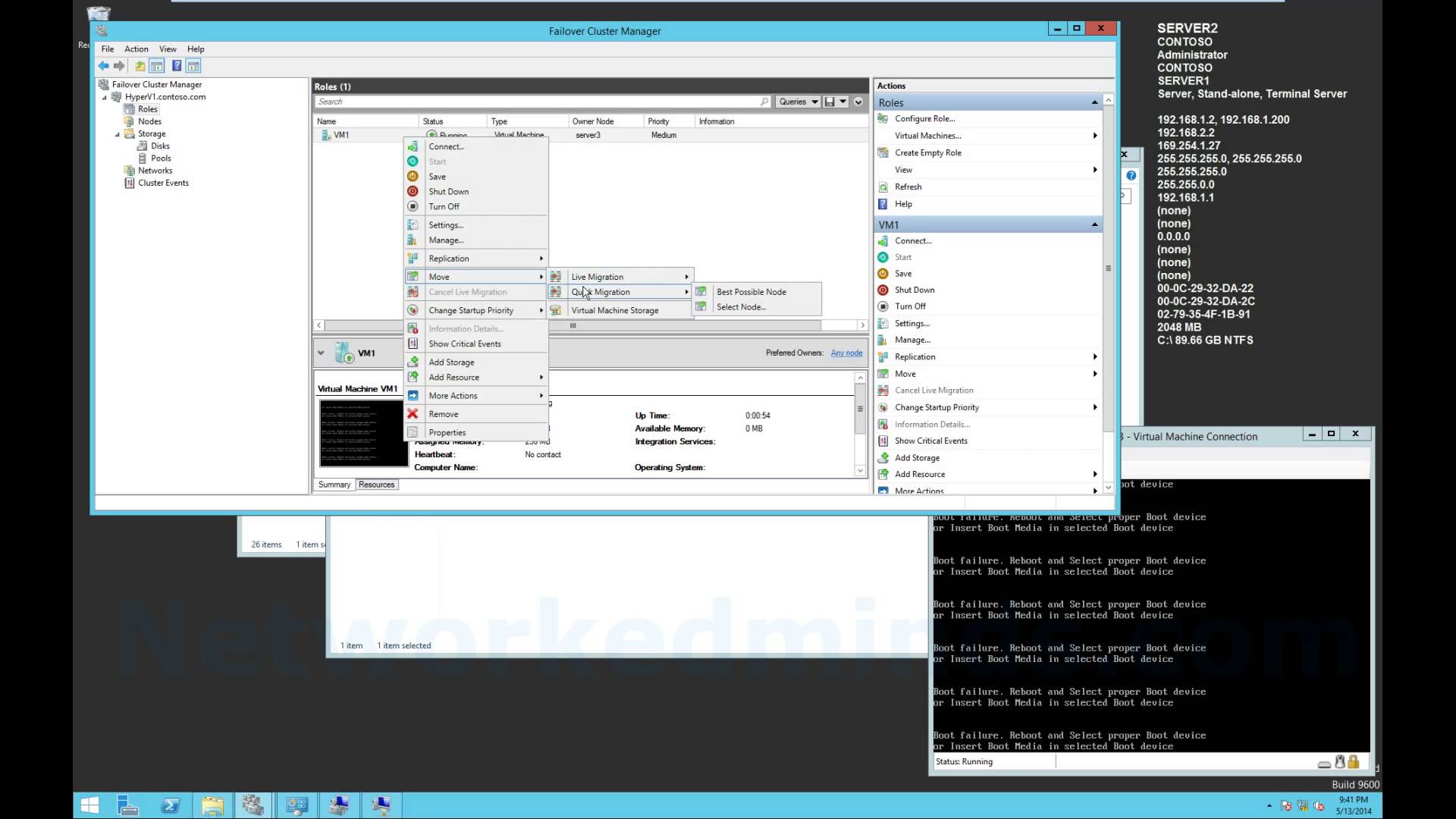Image resolution: width=1456 pixels, height=819 pixels.
Task: Open Server Manager from taskbar
Action: tap(128, 805)
